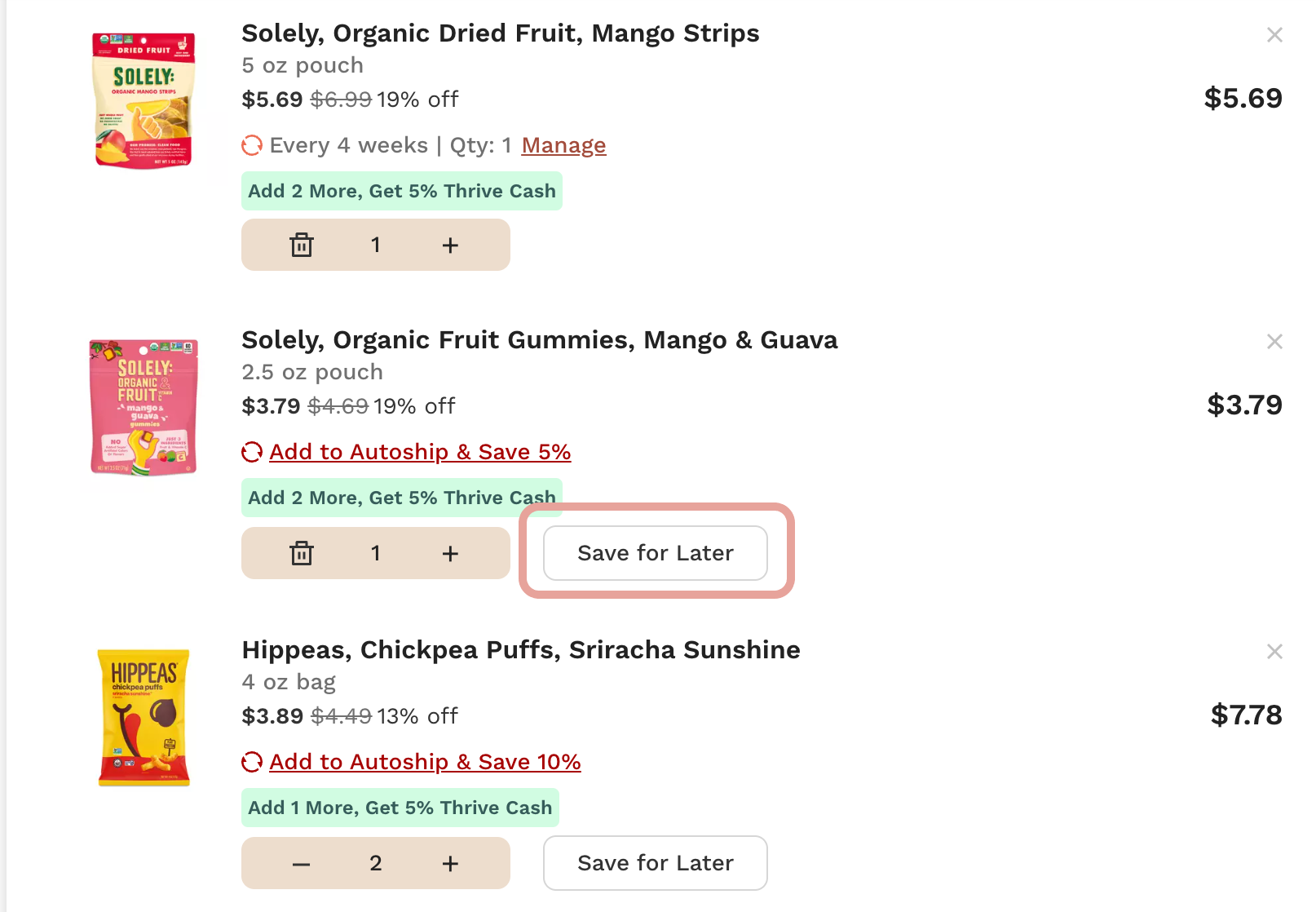This screenshot has width=1316, height=912.
Task: Open Solely Organic Dried Fruit title
Action: tap(500, 33)
